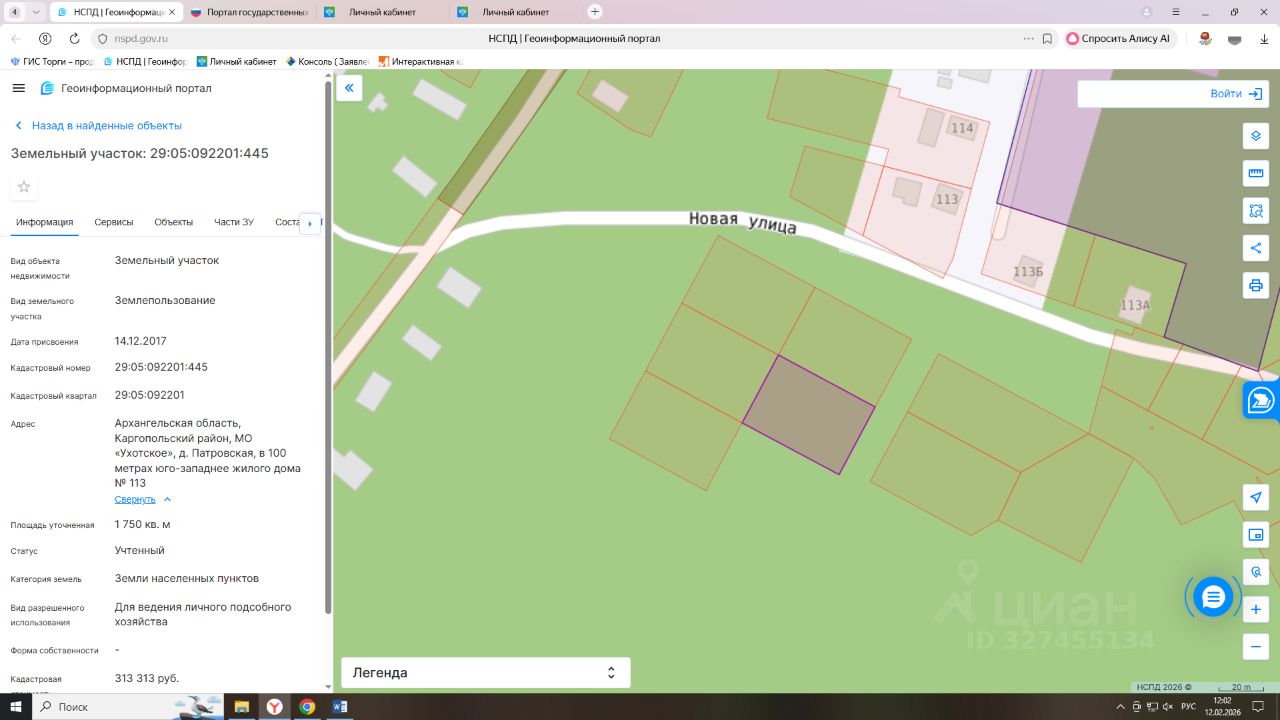Click house number 114 on the map

962,128
